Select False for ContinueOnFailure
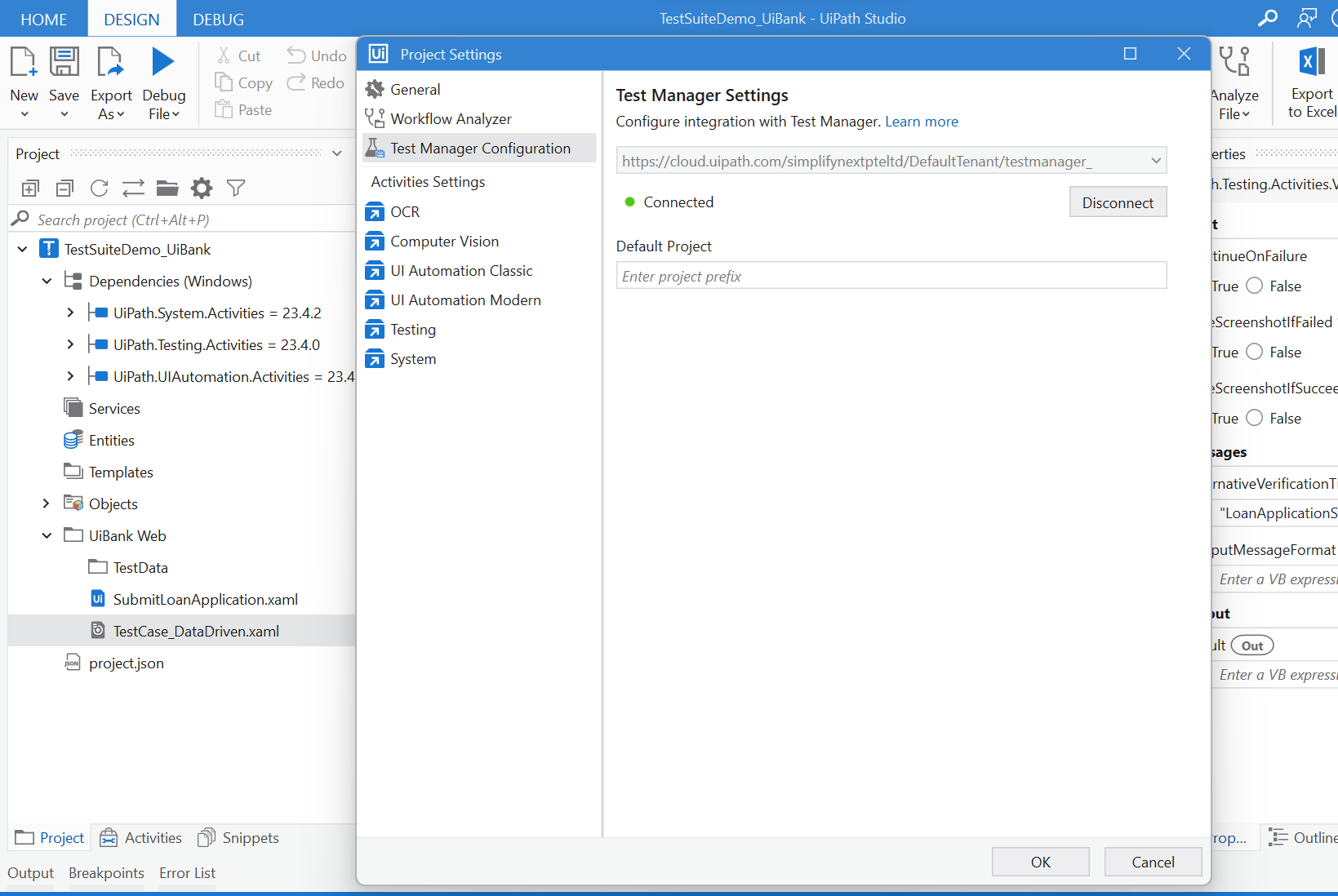Viewport: 1338px width, 896px height. tap(1255, 286)
